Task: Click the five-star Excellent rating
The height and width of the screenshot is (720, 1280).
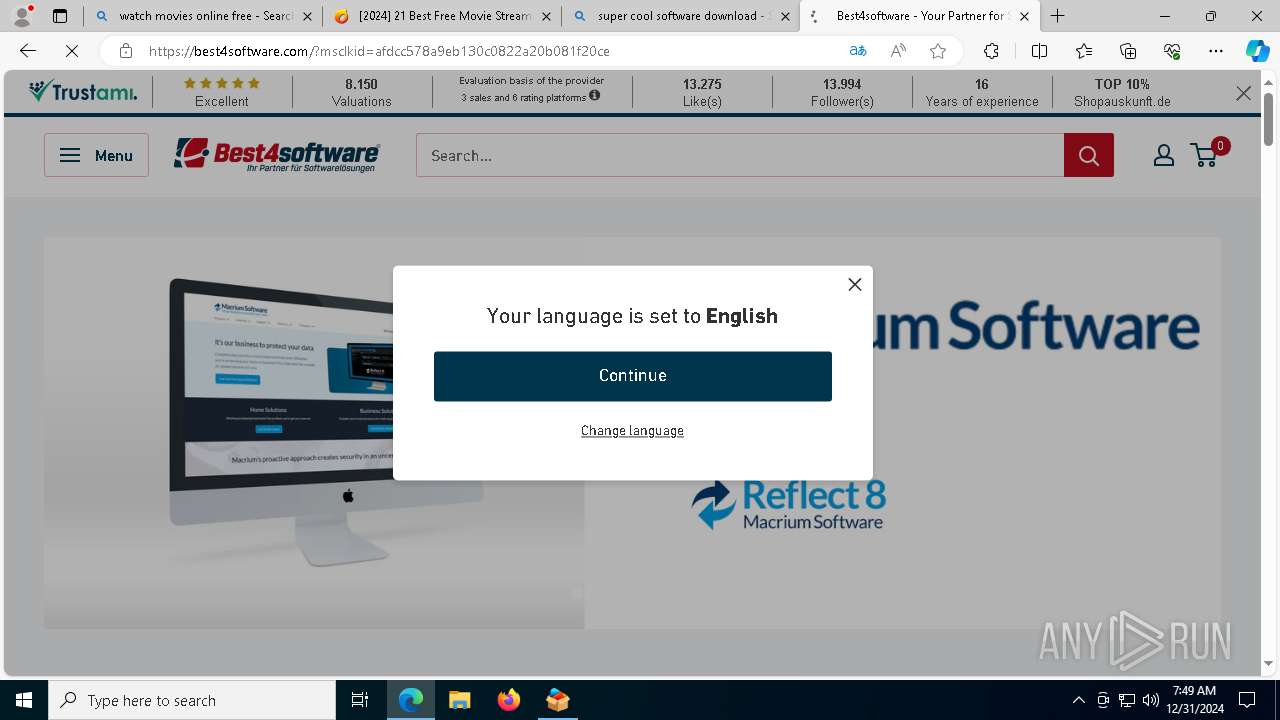Action: 222,92
